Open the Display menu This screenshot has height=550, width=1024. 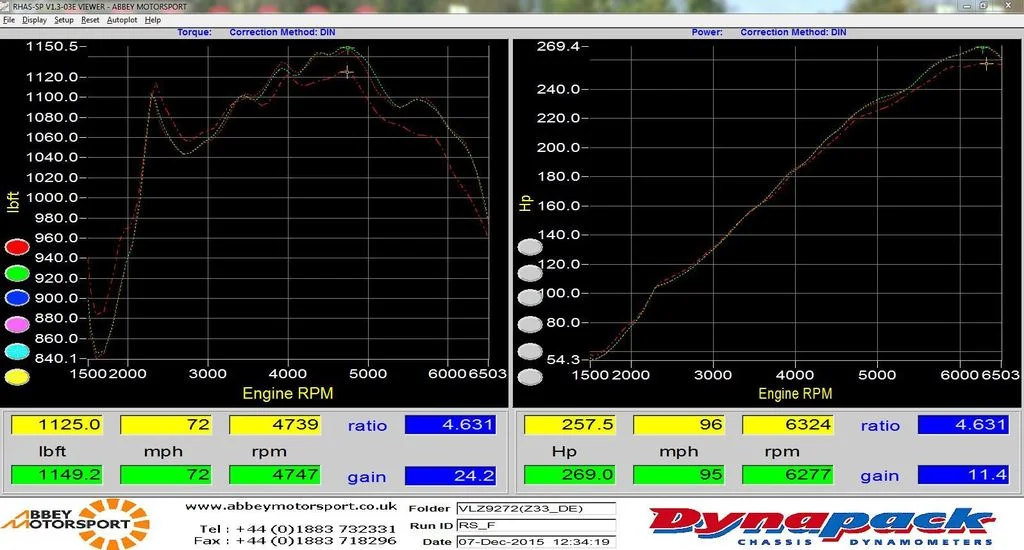coord(34,20)
